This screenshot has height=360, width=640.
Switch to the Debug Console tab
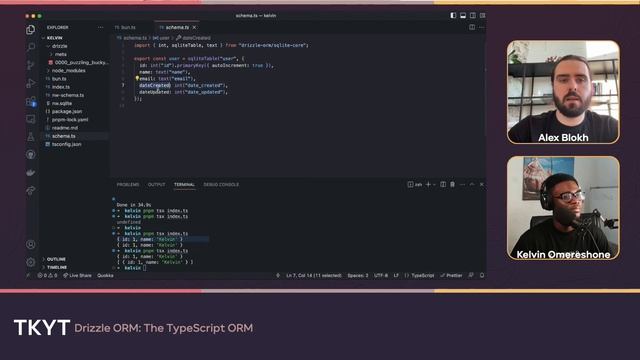coord(221,184)
